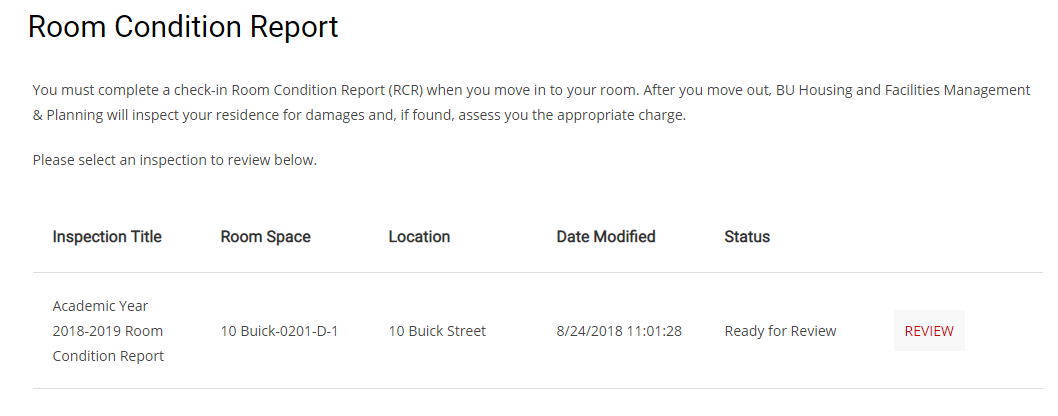Viewport: 1058px width, 416px height.
Task: Click the 10 Buick Street location cell
Action: (x=437, y=331)
